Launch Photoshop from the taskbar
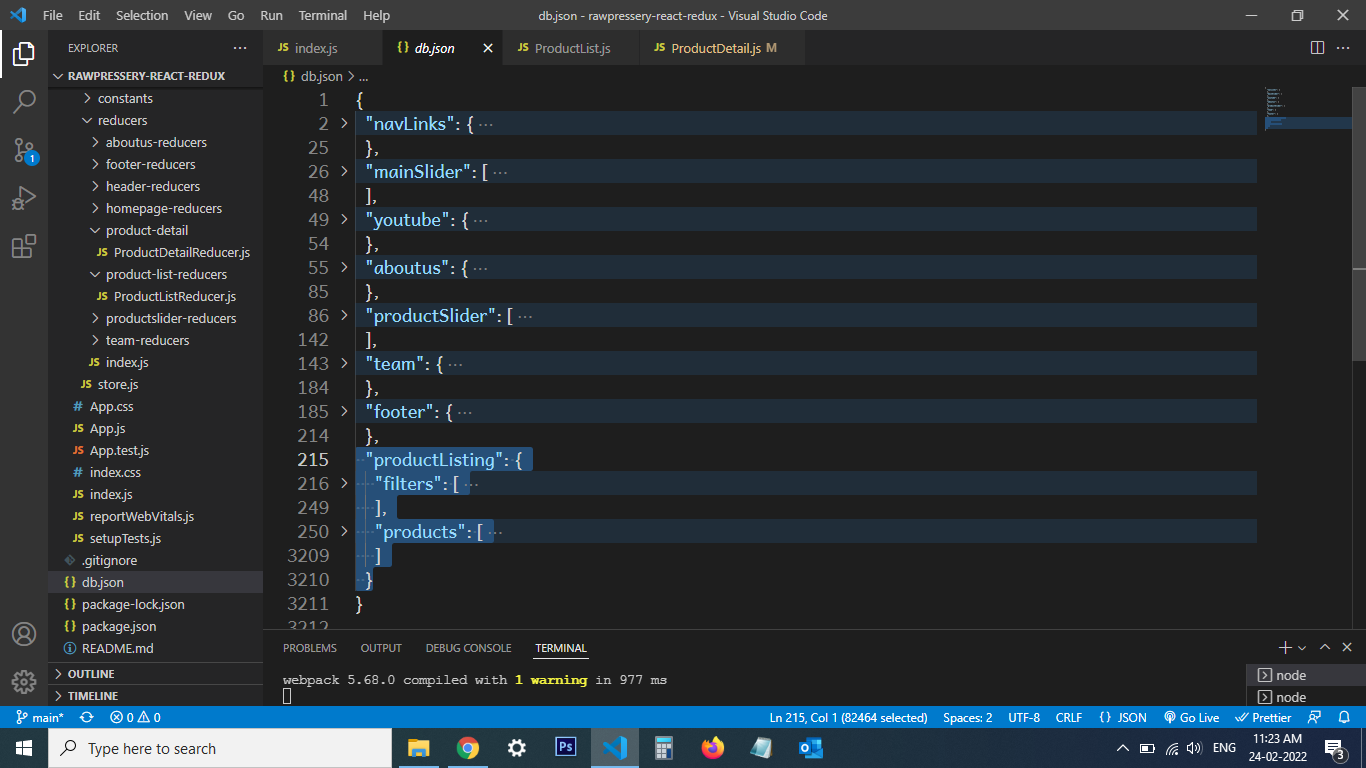 [565, 748]
